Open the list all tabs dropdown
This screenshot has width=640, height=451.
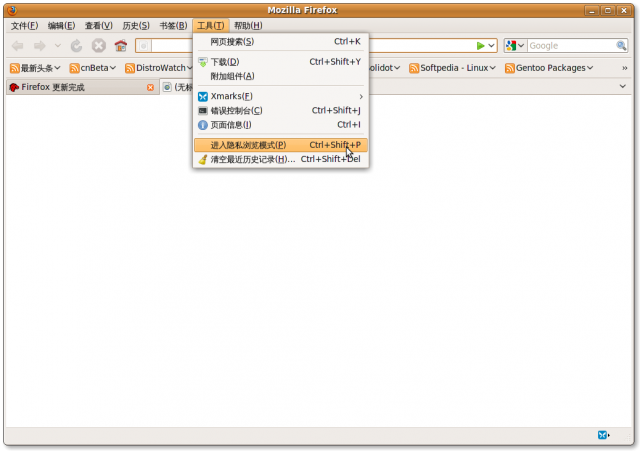point(622,87)
